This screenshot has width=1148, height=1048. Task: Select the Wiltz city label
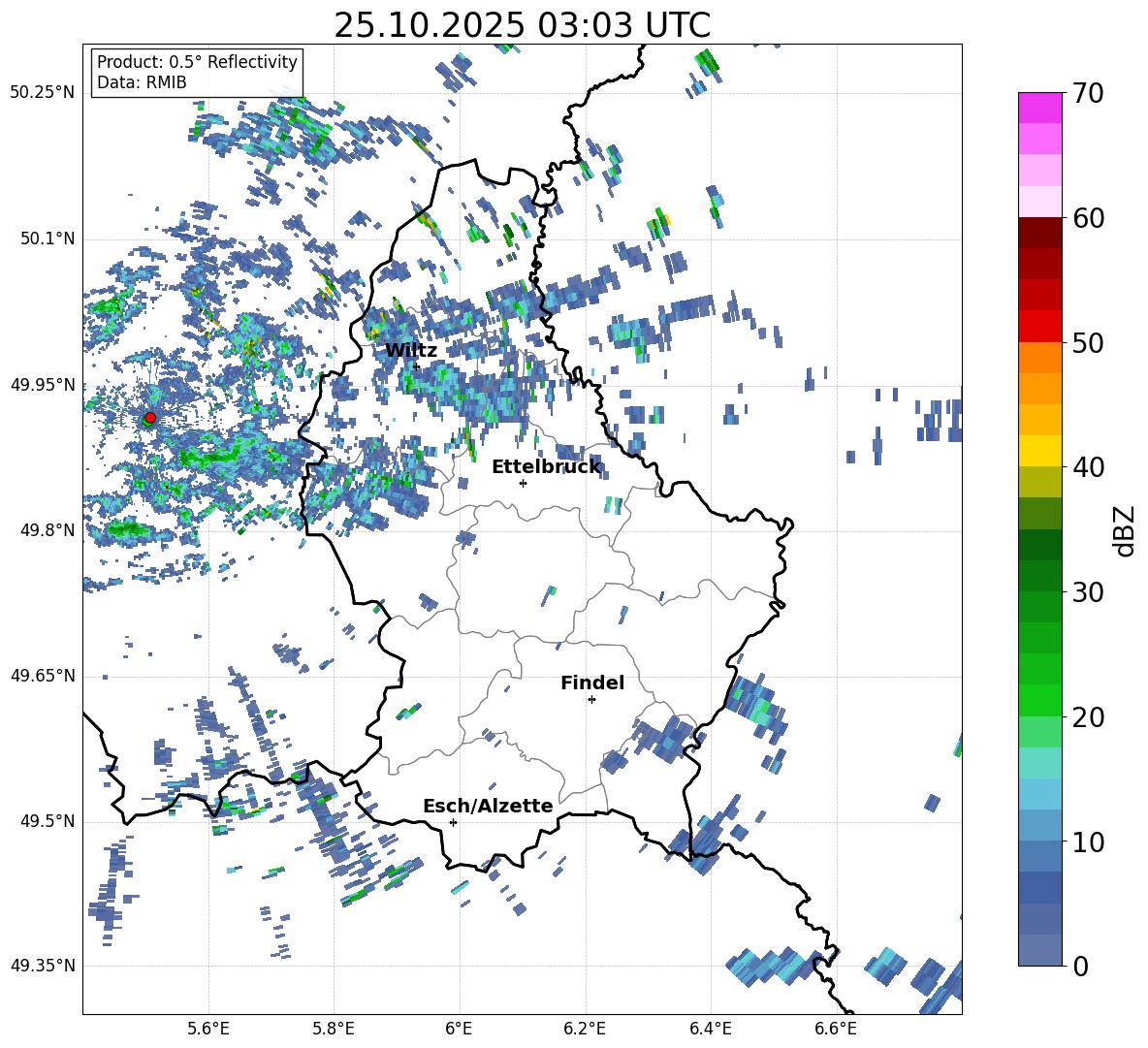click(x=411, y=351)
